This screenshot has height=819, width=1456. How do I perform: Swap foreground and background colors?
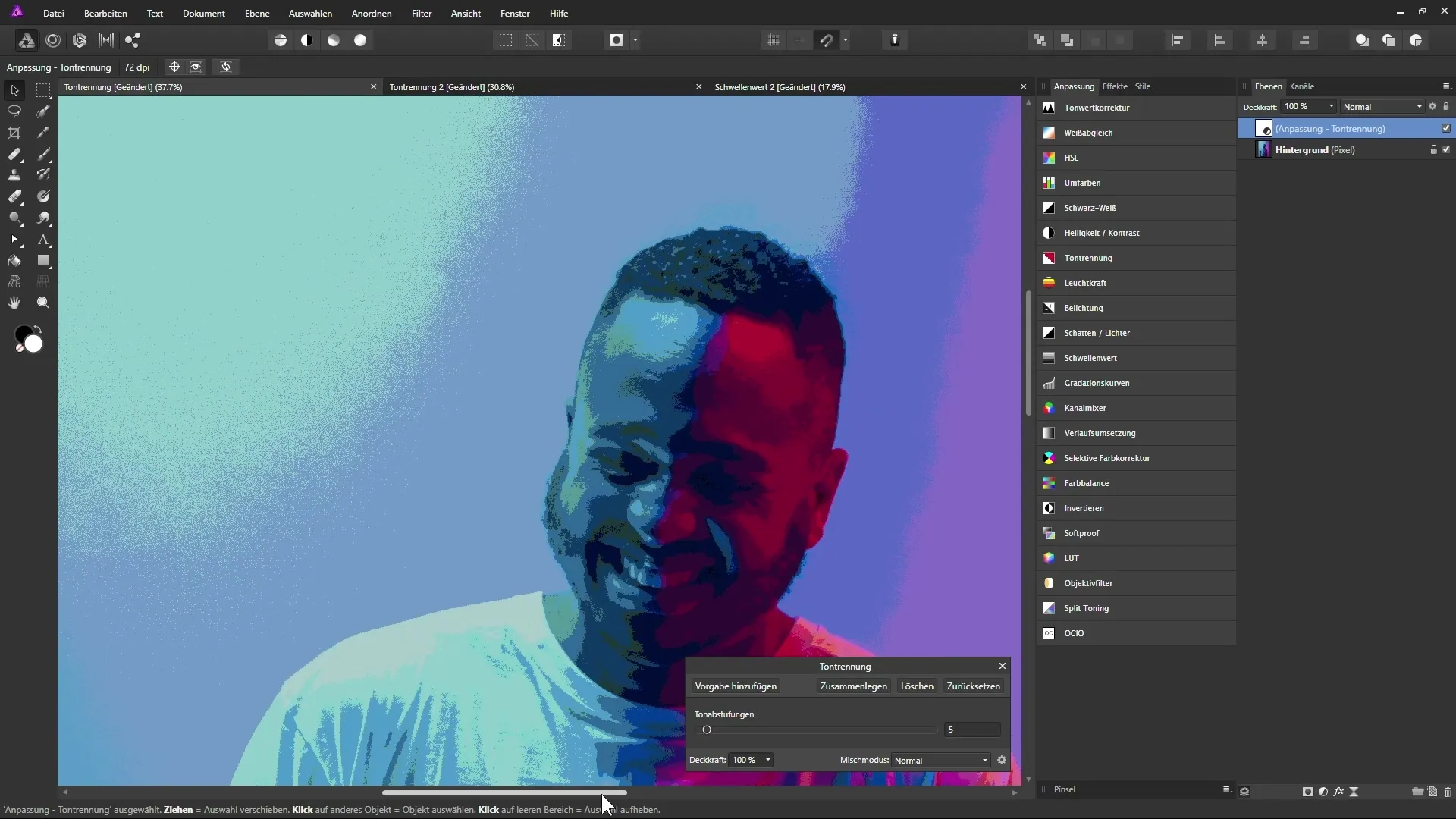pyautogui.click(x=38, y=329)
